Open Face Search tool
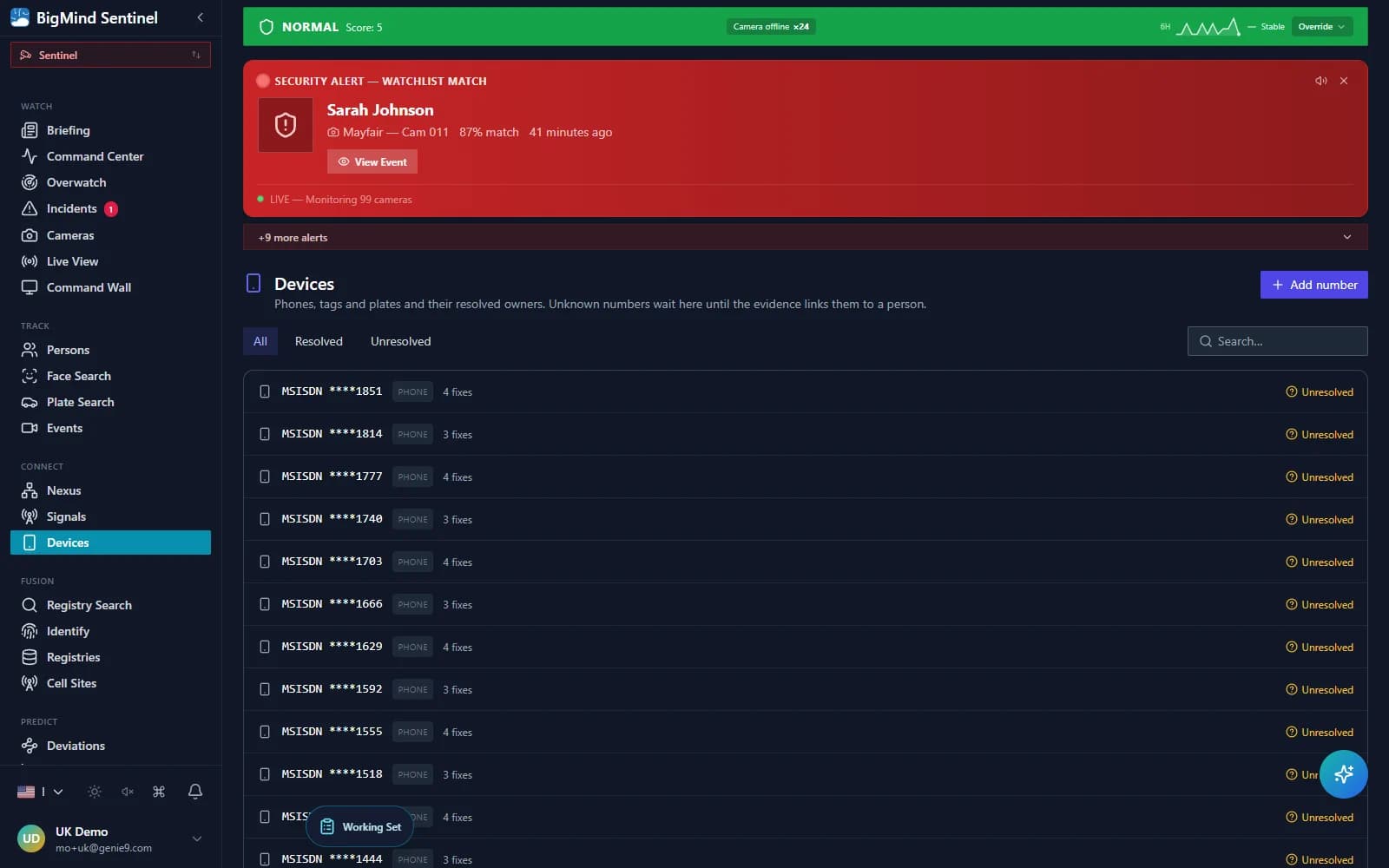The image size is (1389, 868). [110, 376]
